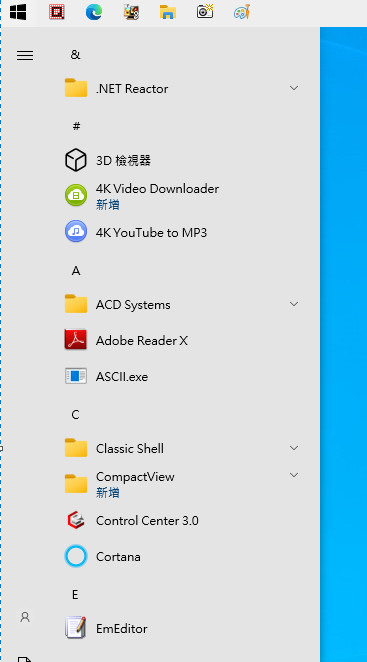Open the third taskbar app icon
The height and width of the screenshot is (662, 367).
(x=131, y=12)
